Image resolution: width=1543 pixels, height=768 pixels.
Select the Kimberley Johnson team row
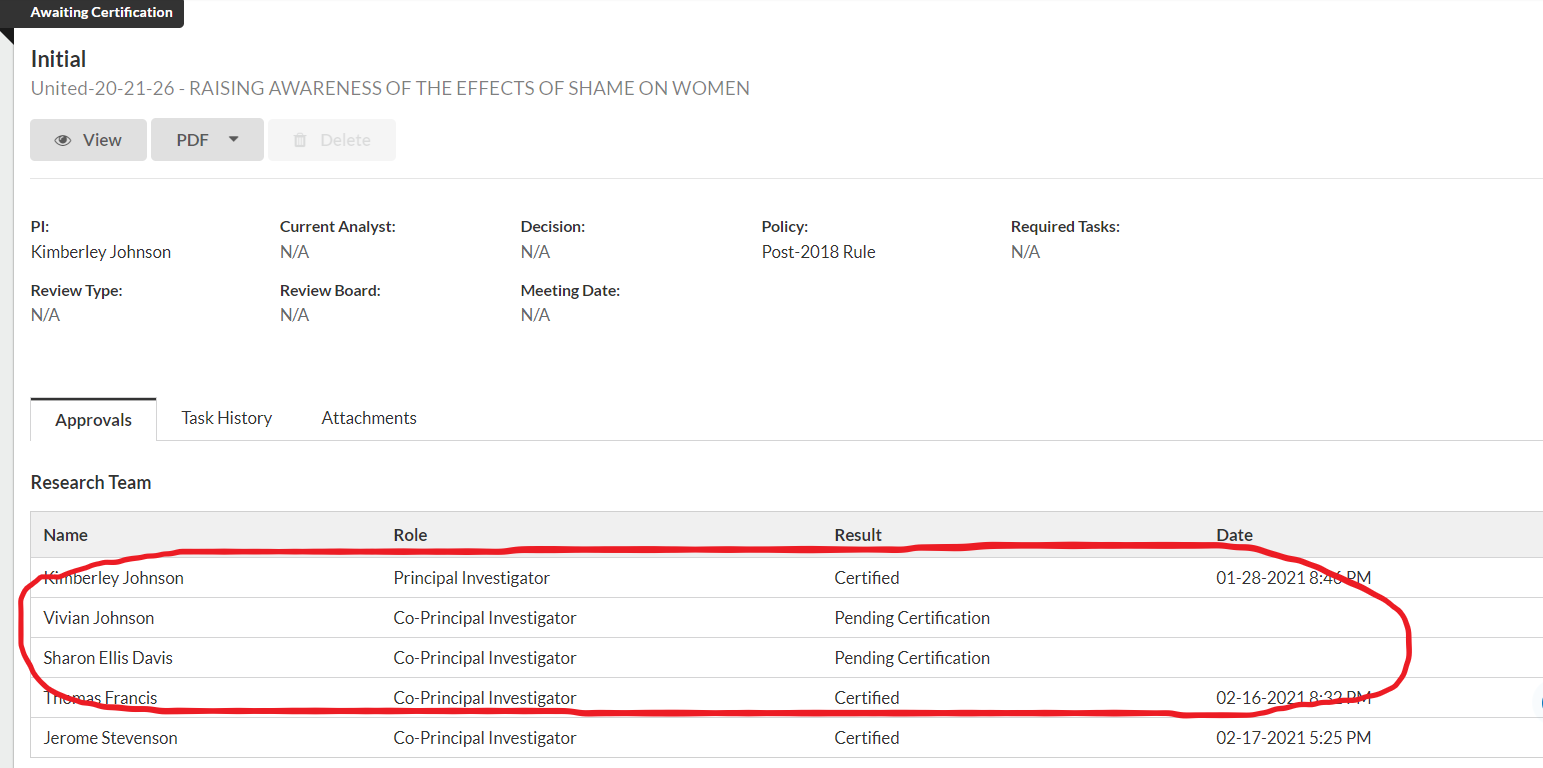pos(114,578)
